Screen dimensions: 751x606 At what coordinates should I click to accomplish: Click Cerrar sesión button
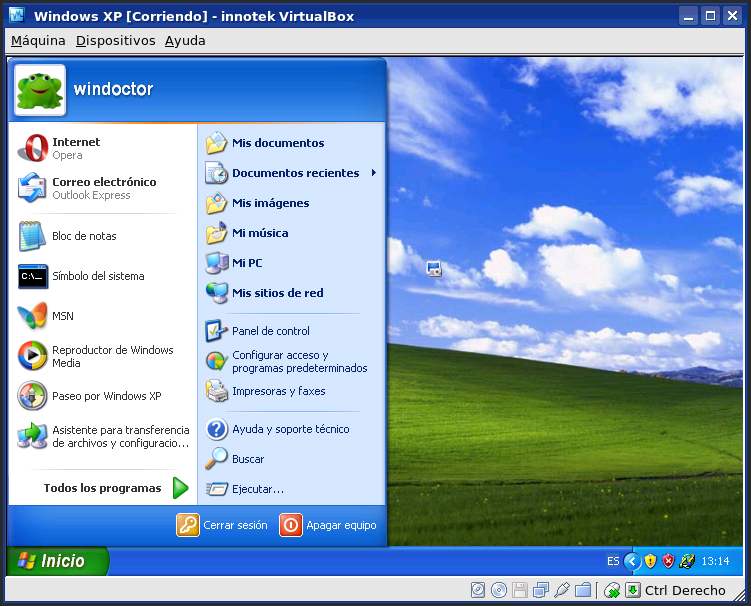click(x=223, y=525)
